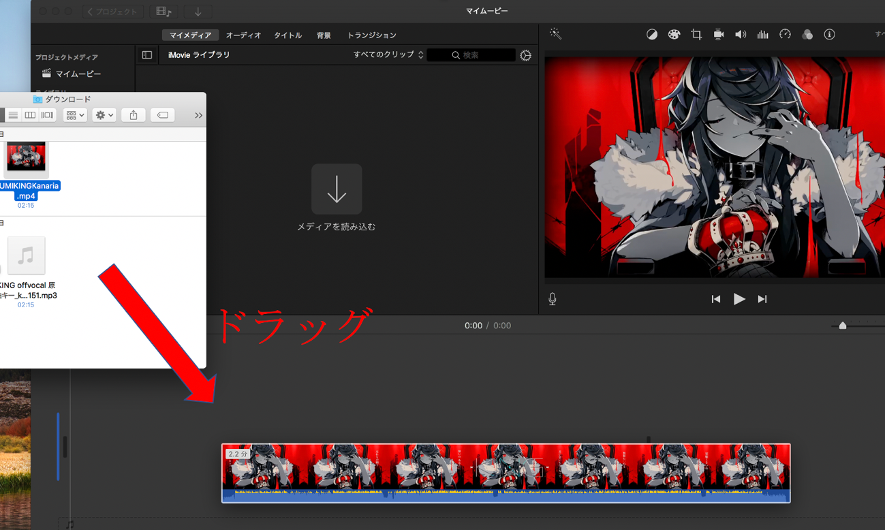Select the mp3 music file icon in Finder
The width and height of the screenshot is (885, 531).
pyautogui.click(x=26, y=256)
